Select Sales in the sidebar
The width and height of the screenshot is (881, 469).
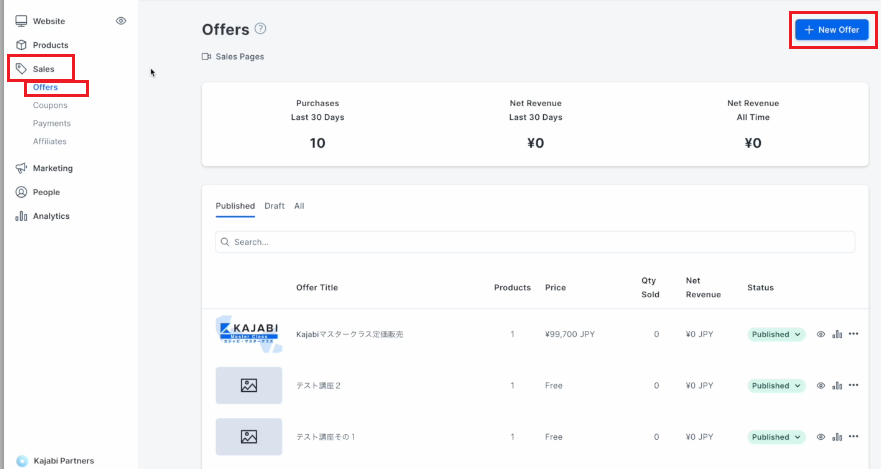(x=43, y=69)
